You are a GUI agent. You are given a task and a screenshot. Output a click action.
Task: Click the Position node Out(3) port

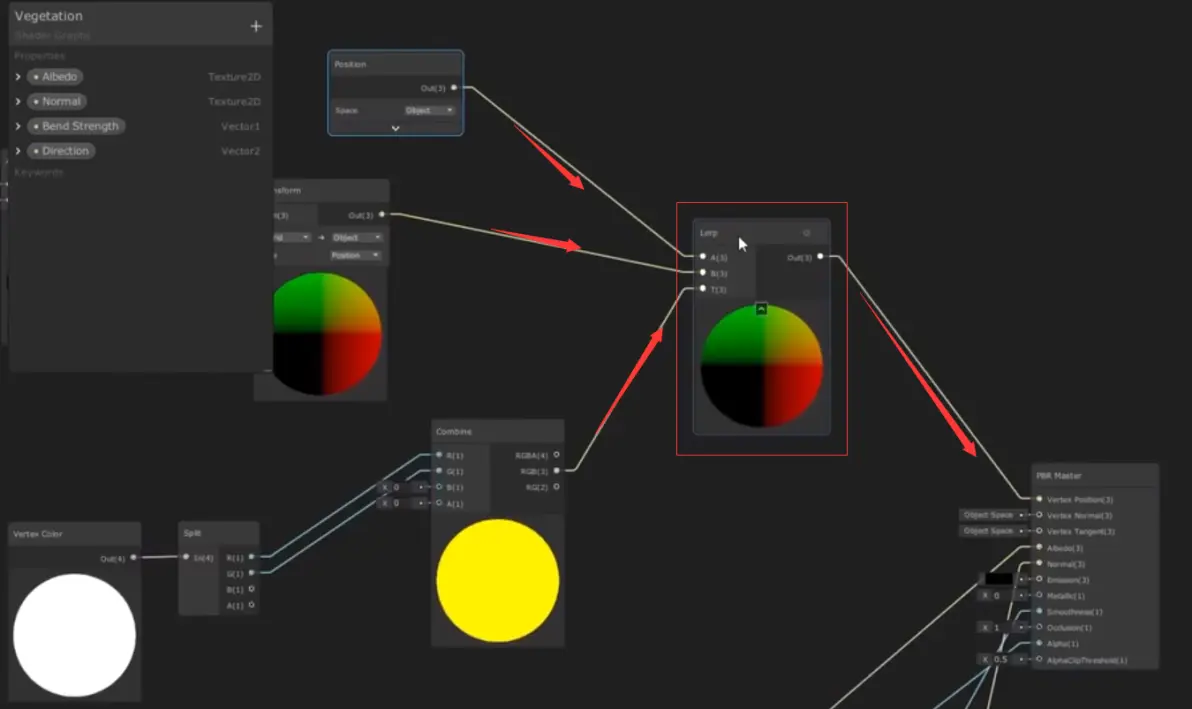[x=454, y=87]
